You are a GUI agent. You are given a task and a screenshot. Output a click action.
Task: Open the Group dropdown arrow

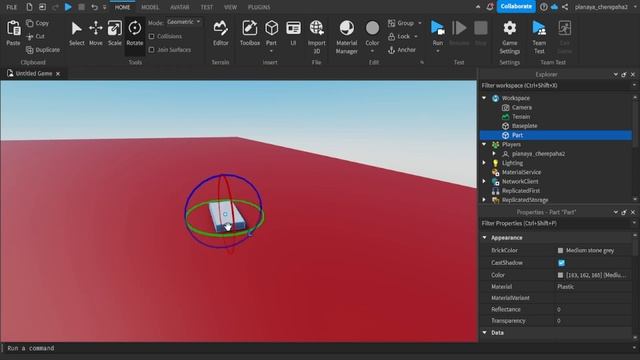(420, 23)
